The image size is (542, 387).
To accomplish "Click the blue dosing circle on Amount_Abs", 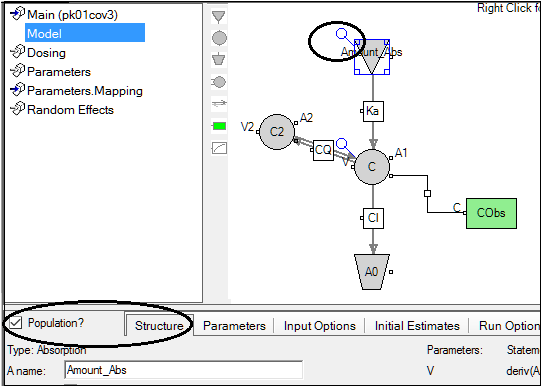I will click(x=342, y=34).
